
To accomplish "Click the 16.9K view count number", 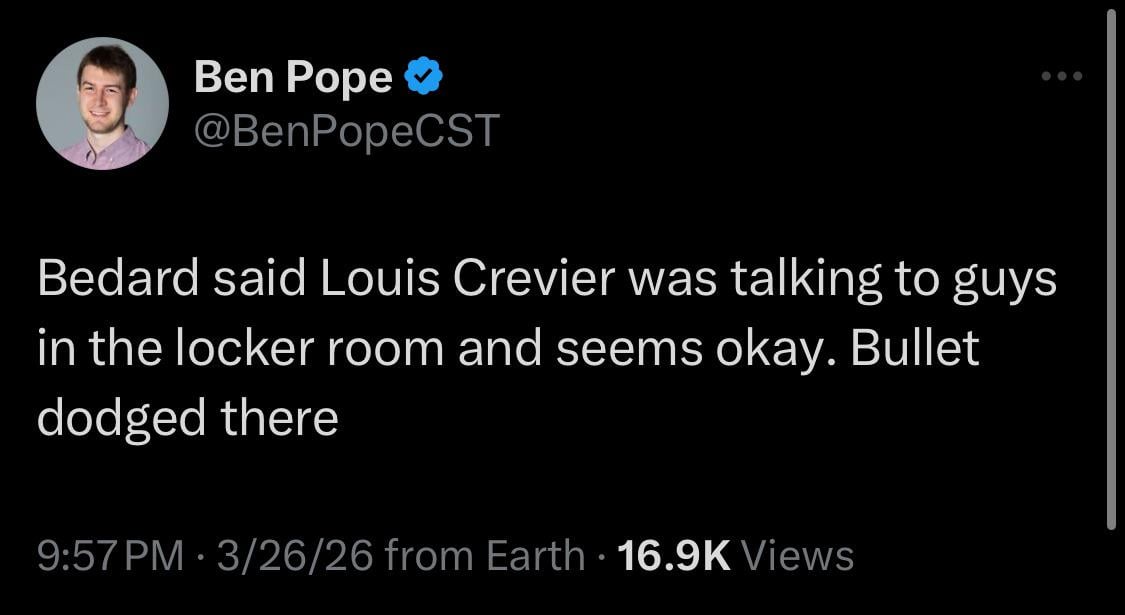I will [x=674, y=554].
